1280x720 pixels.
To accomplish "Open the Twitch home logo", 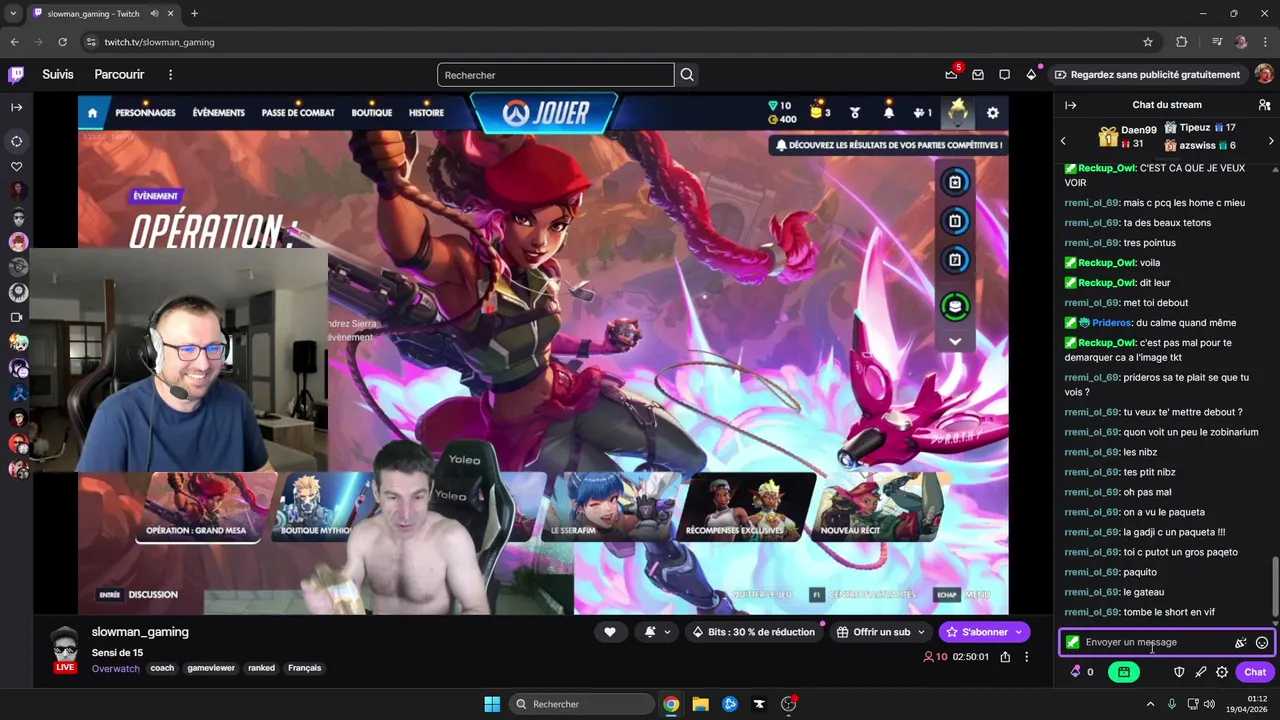I will [16, 75].
